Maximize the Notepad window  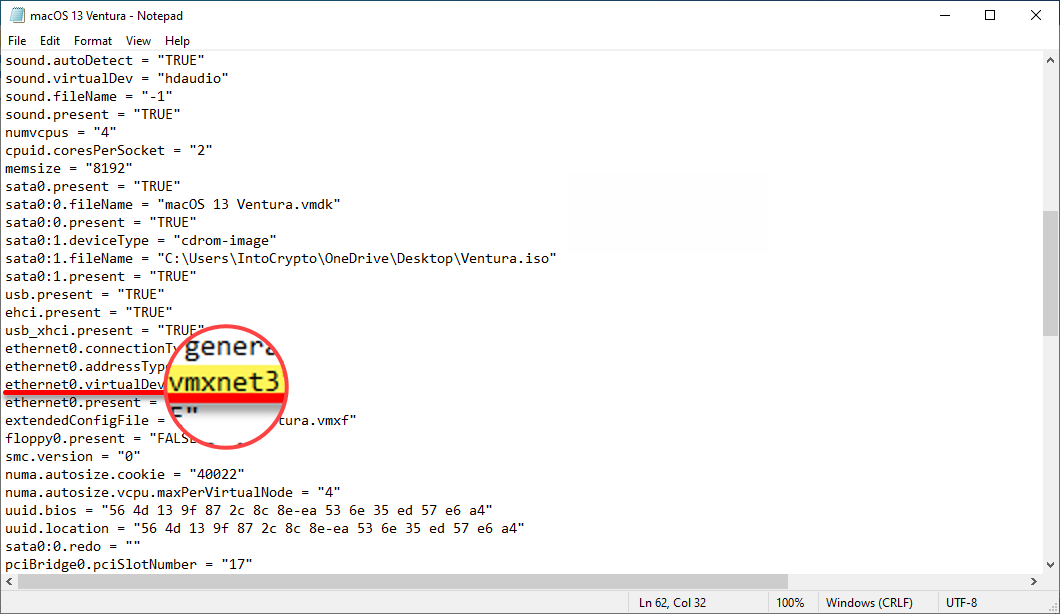point(990,15)
